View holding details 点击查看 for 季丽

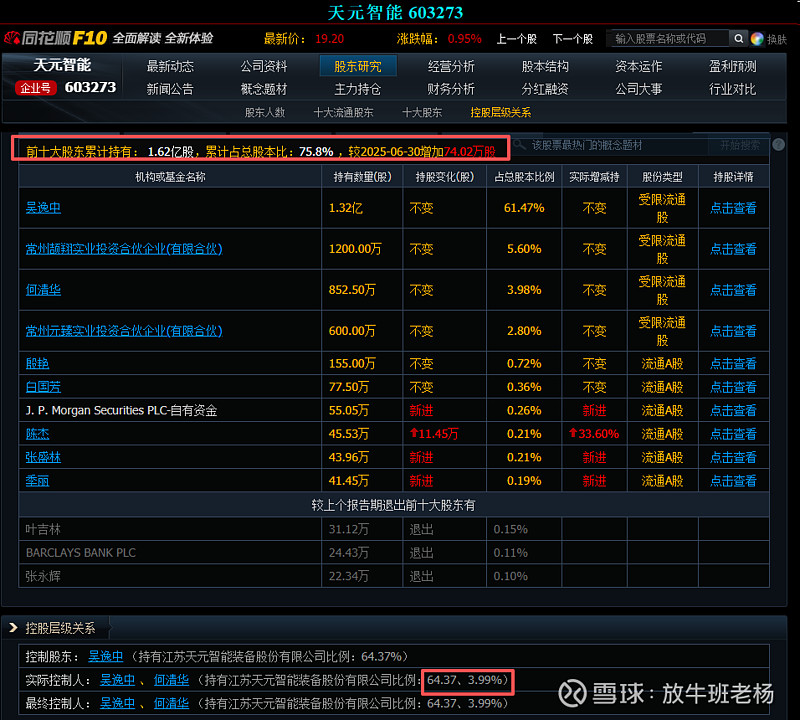pos(733,481)
